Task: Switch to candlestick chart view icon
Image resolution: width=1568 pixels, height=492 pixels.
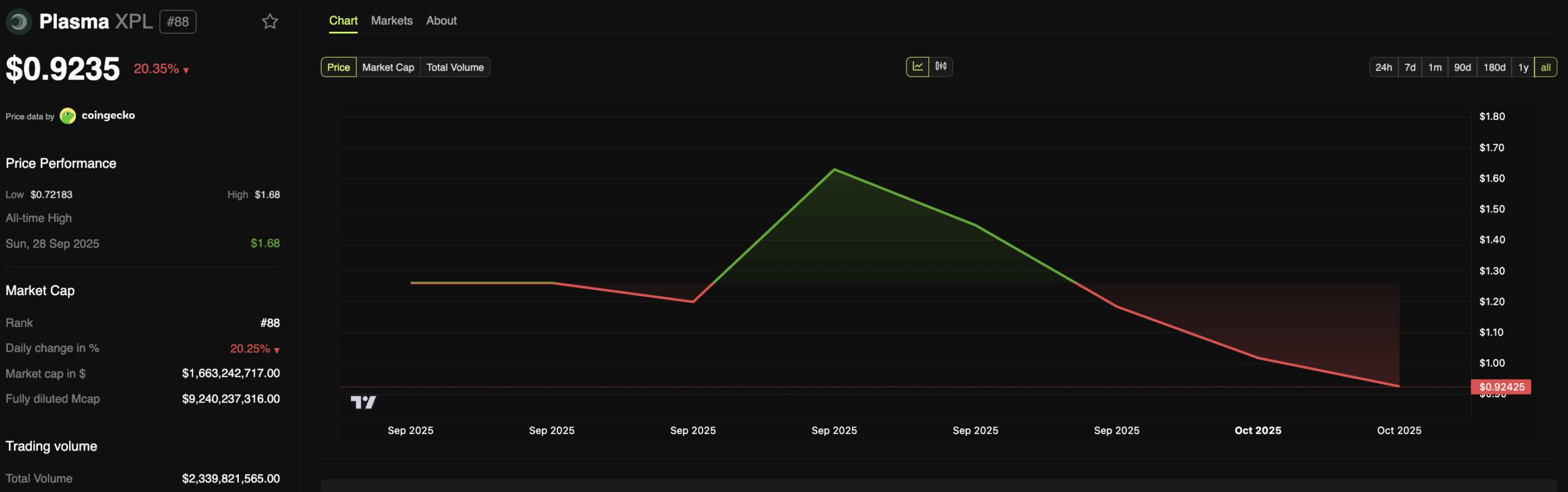Action: [941, 67]
